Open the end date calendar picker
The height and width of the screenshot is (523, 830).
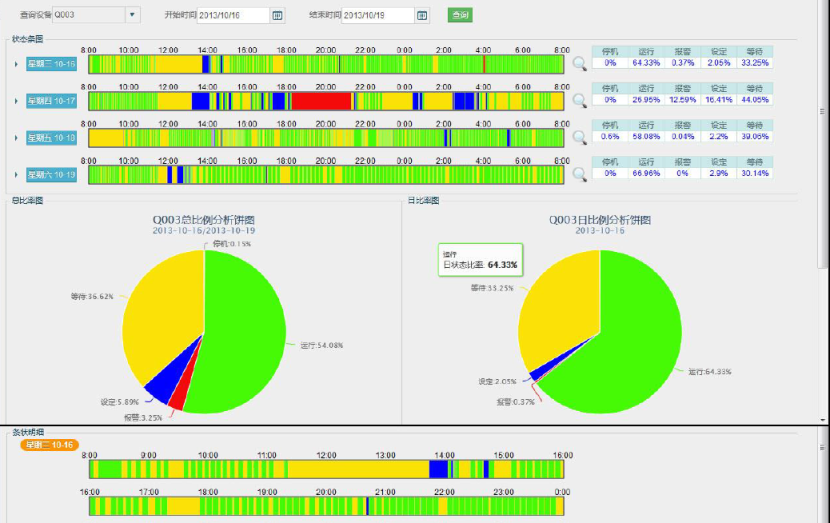[x=422, y=15]
